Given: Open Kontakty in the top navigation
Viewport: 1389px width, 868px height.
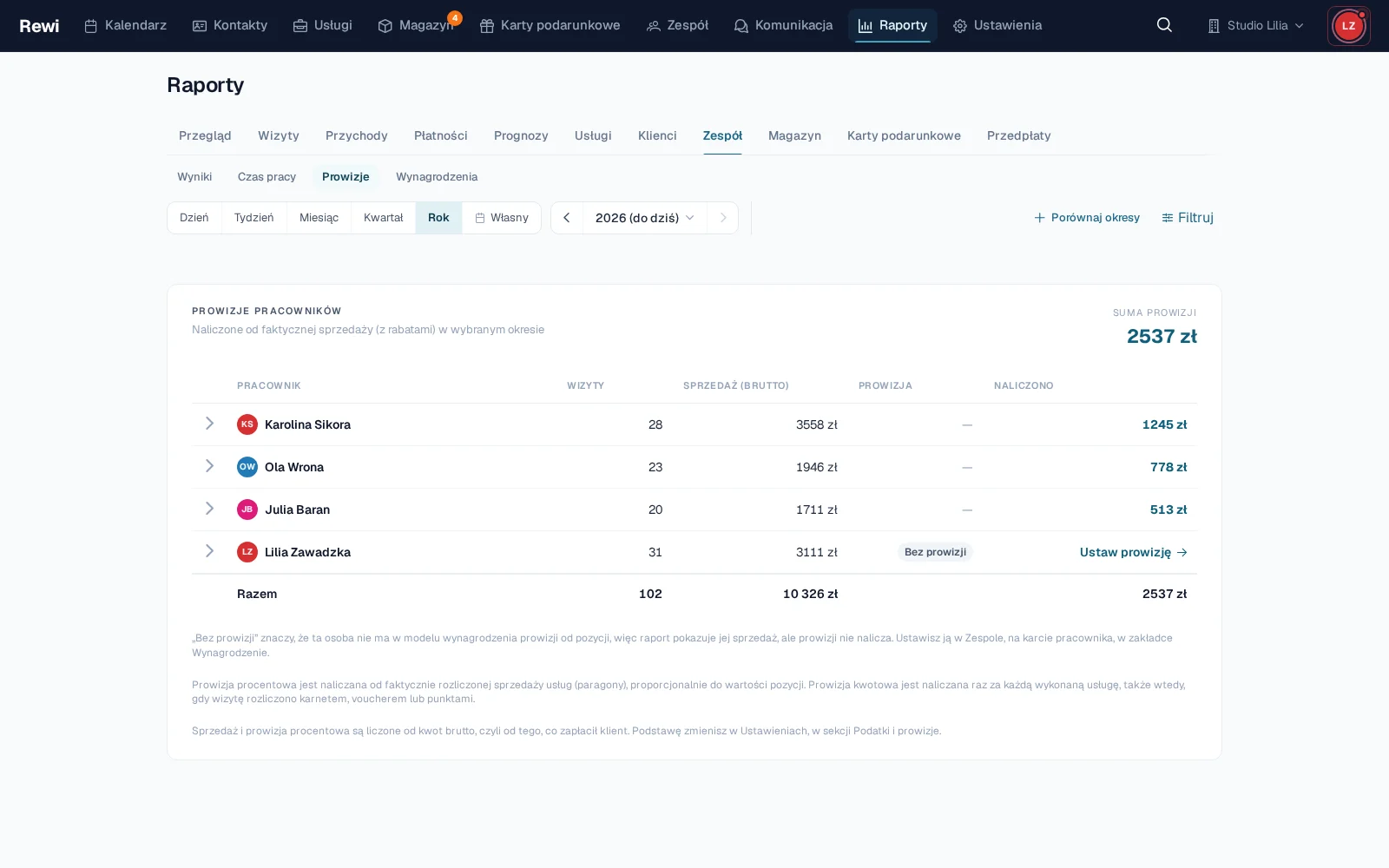Looking at the screenshot, I should (x=230, y=25).
